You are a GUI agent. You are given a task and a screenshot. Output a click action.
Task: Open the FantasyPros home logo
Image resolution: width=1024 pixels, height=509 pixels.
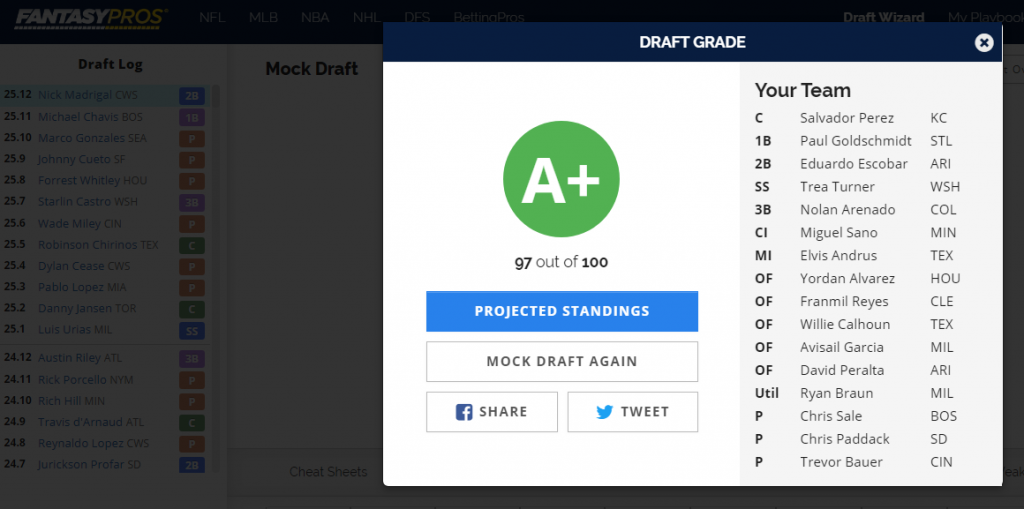pos(84,17)
